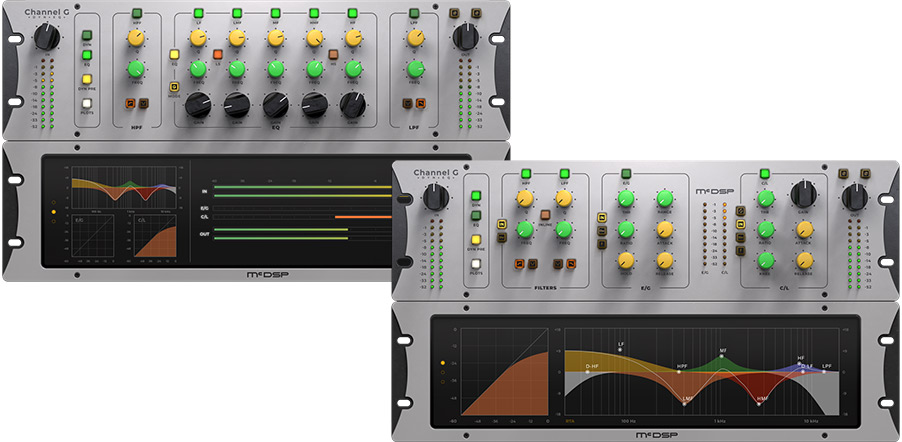Click the IN knob on EQ unit
The height and width of the screenshot is (442, 902).
click(x=47, y=37)
